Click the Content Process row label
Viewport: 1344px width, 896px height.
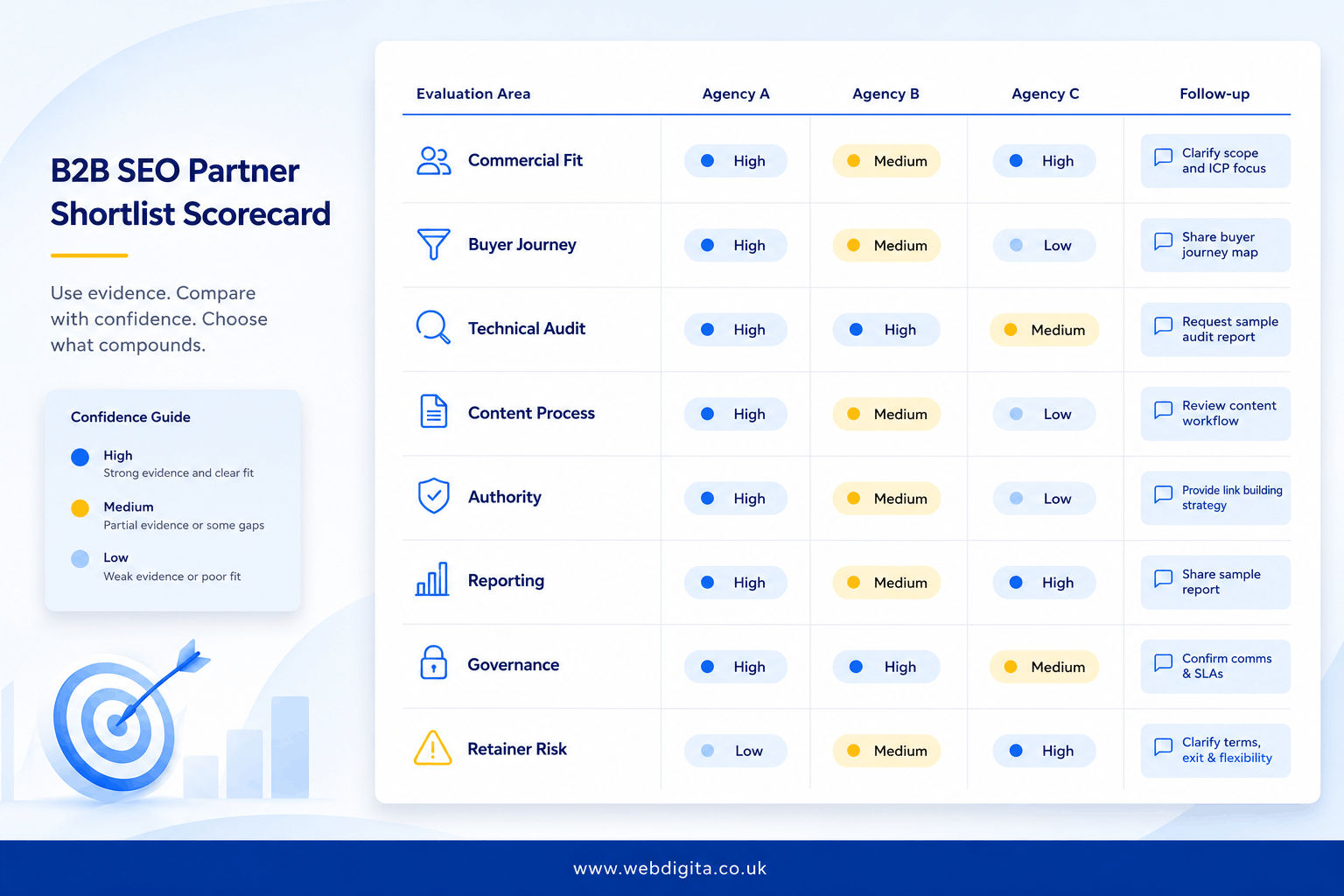[x=531, y=413]
